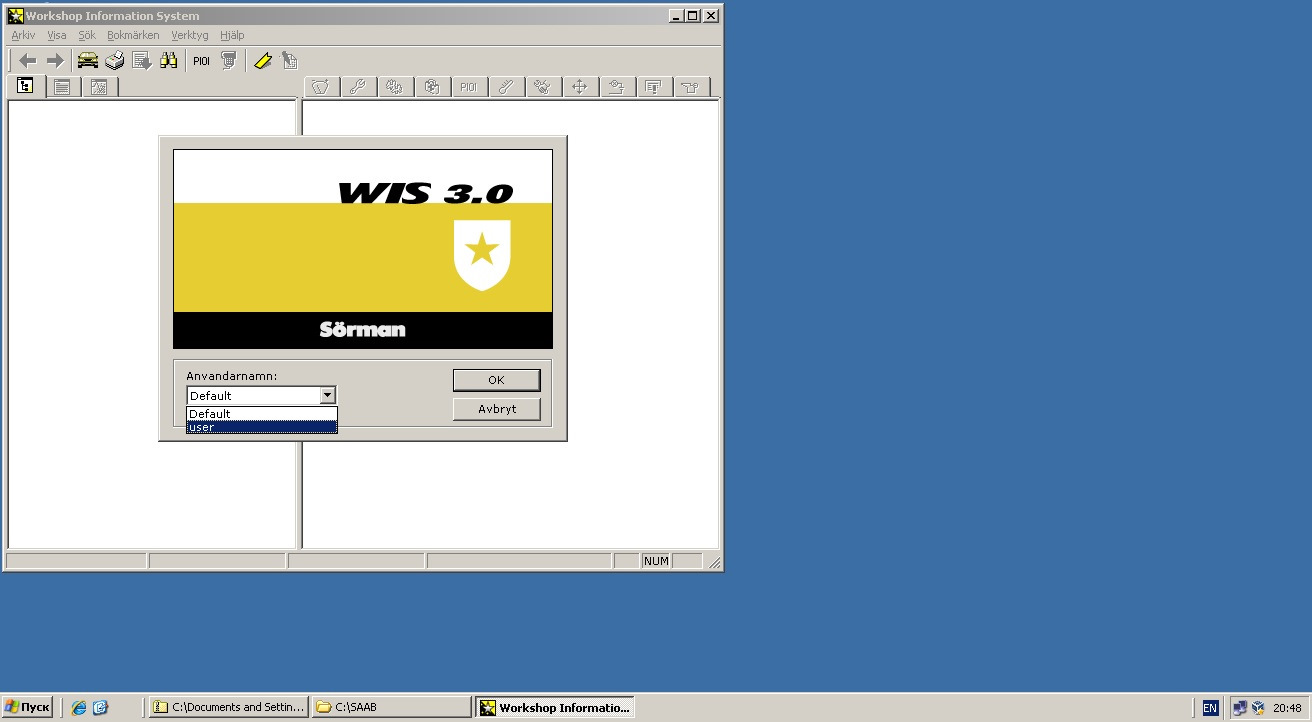The width and height of the screenshot is (1312, 722).
Task: Click the WIS 3.0 splash image
Action: click(x=363, y=249)
